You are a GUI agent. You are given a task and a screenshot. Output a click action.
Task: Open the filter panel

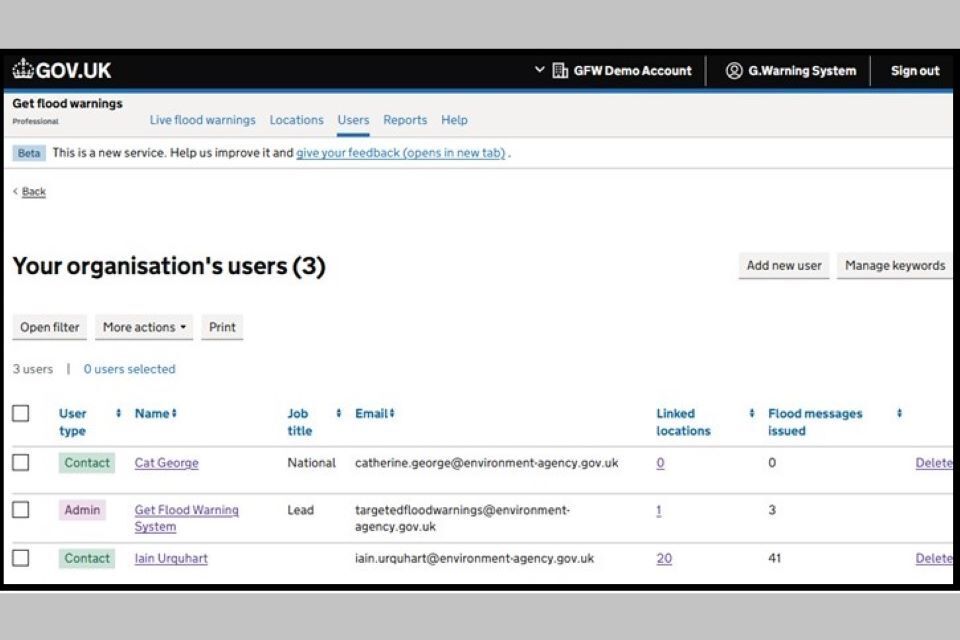(50, 328)
